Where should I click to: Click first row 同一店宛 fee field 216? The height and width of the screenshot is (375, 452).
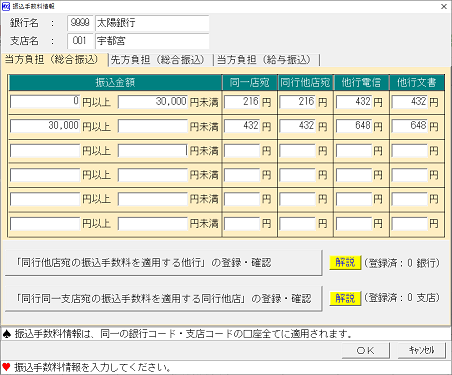tap(242, 102)
